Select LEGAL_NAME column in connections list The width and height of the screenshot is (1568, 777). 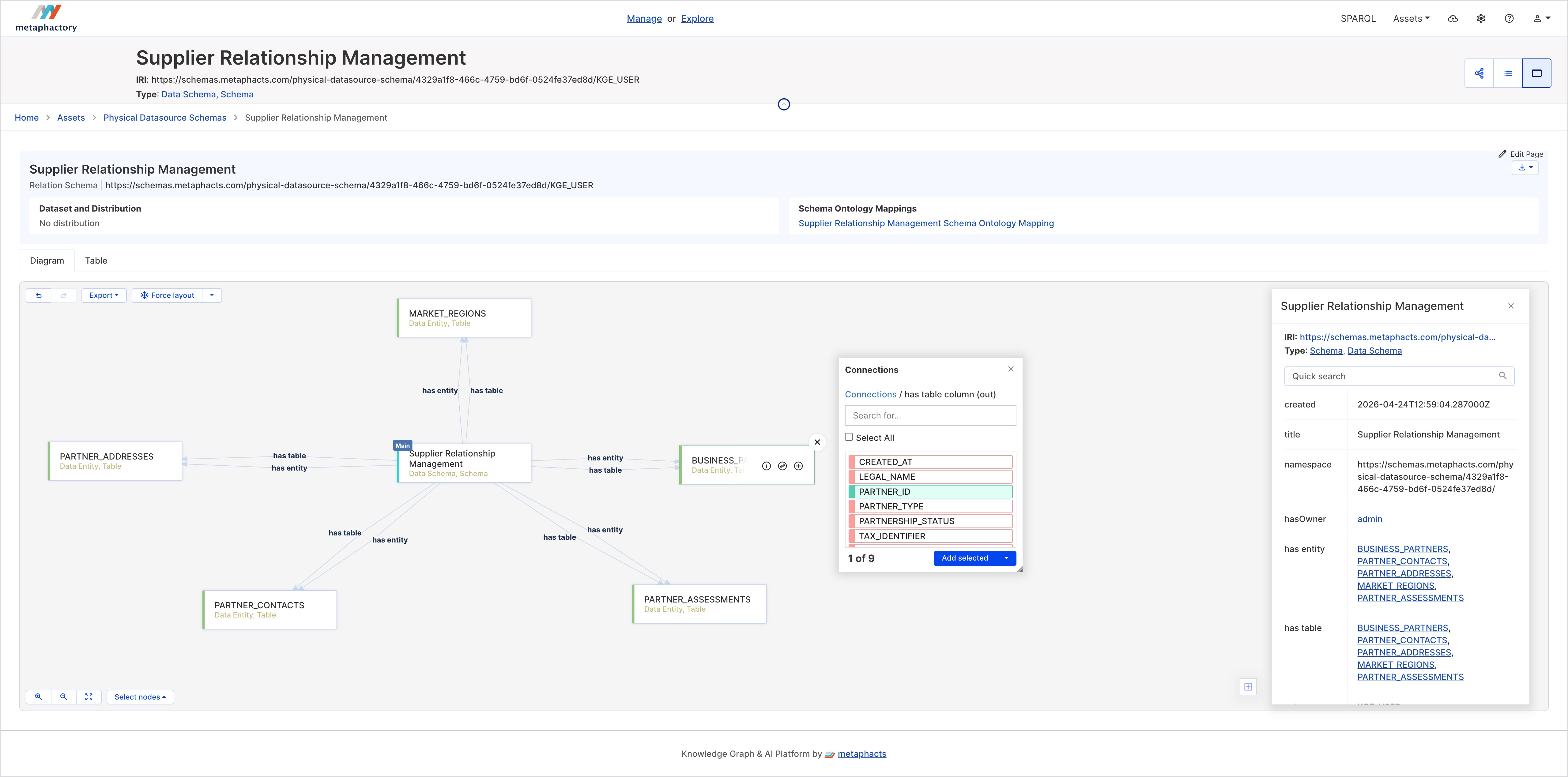click(930, 476)
